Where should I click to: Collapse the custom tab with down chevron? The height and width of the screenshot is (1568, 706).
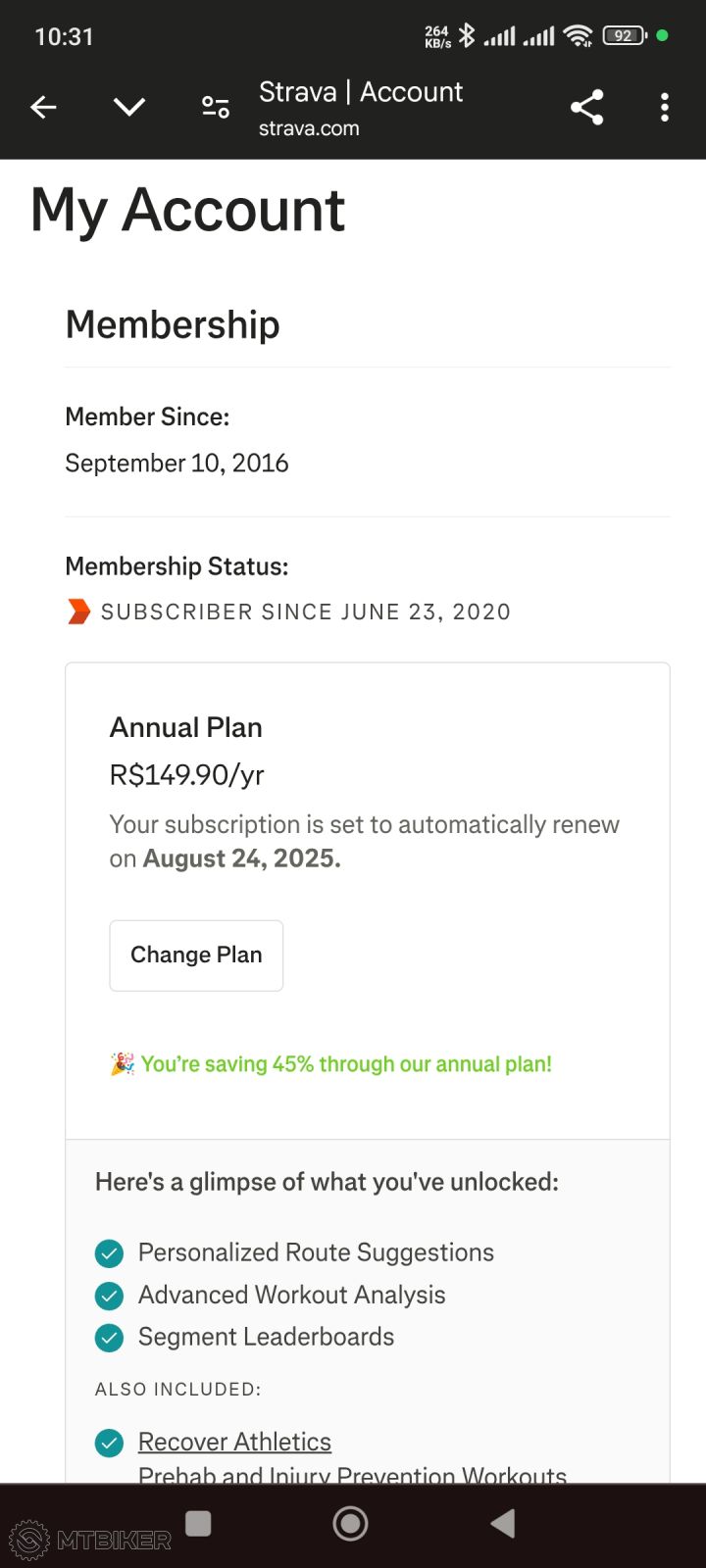(129, 108)
